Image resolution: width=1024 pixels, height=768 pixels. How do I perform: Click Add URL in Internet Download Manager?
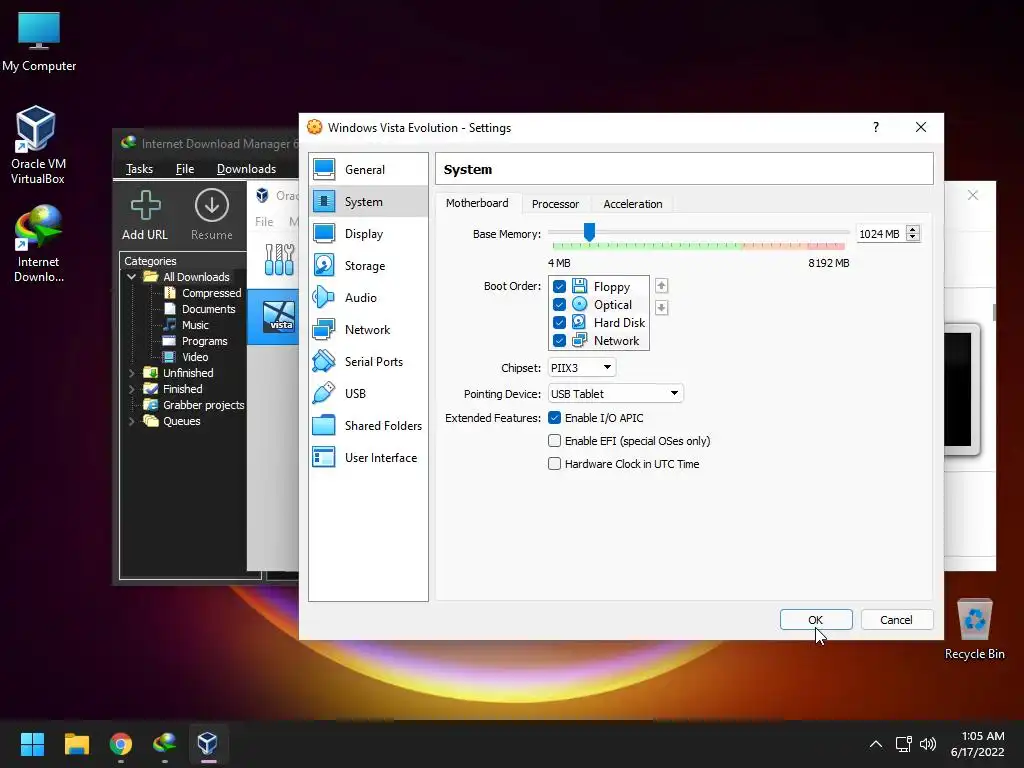coord(145,216)
